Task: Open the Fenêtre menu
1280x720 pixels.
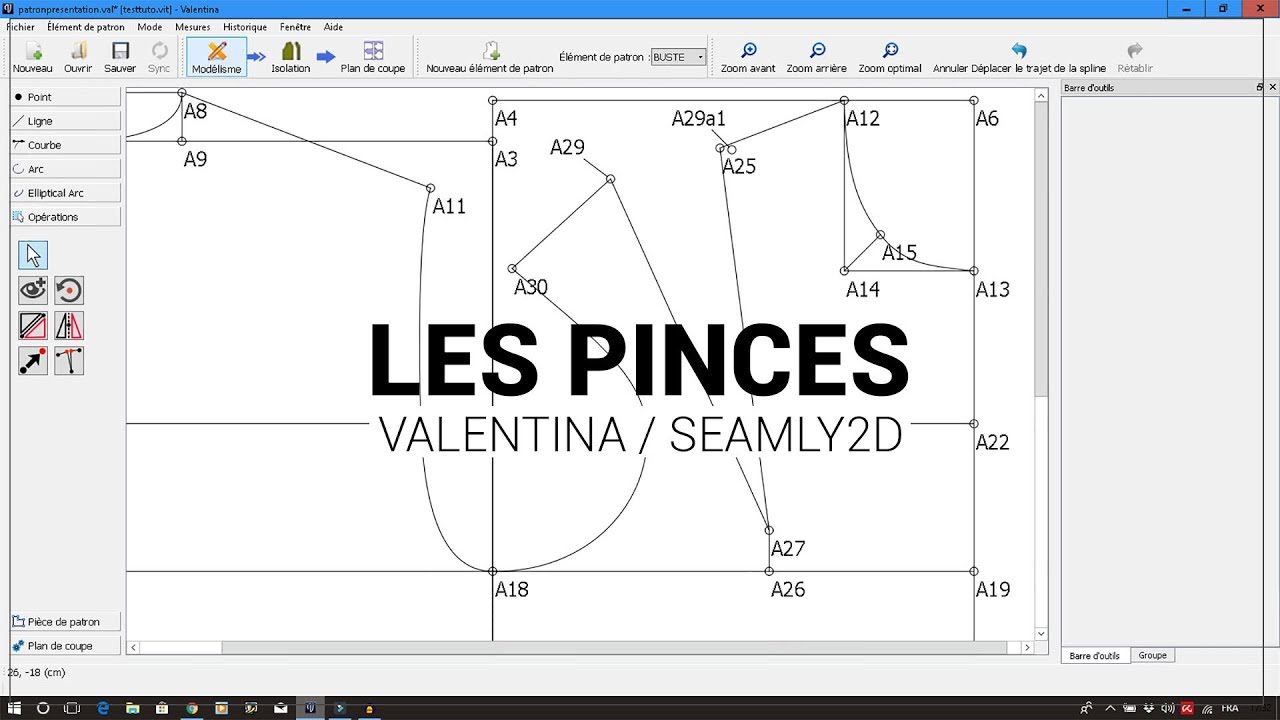Action: click(295, 27)
